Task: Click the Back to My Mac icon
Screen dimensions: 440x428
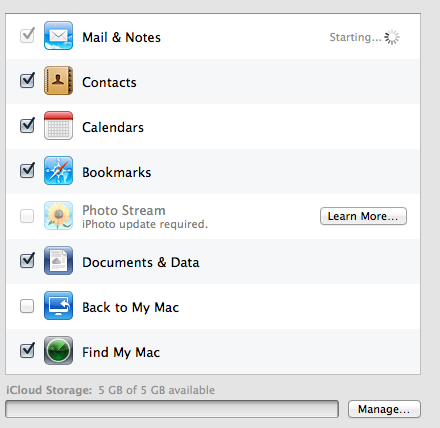Action: pyautogui.click(x=58, y=306)
